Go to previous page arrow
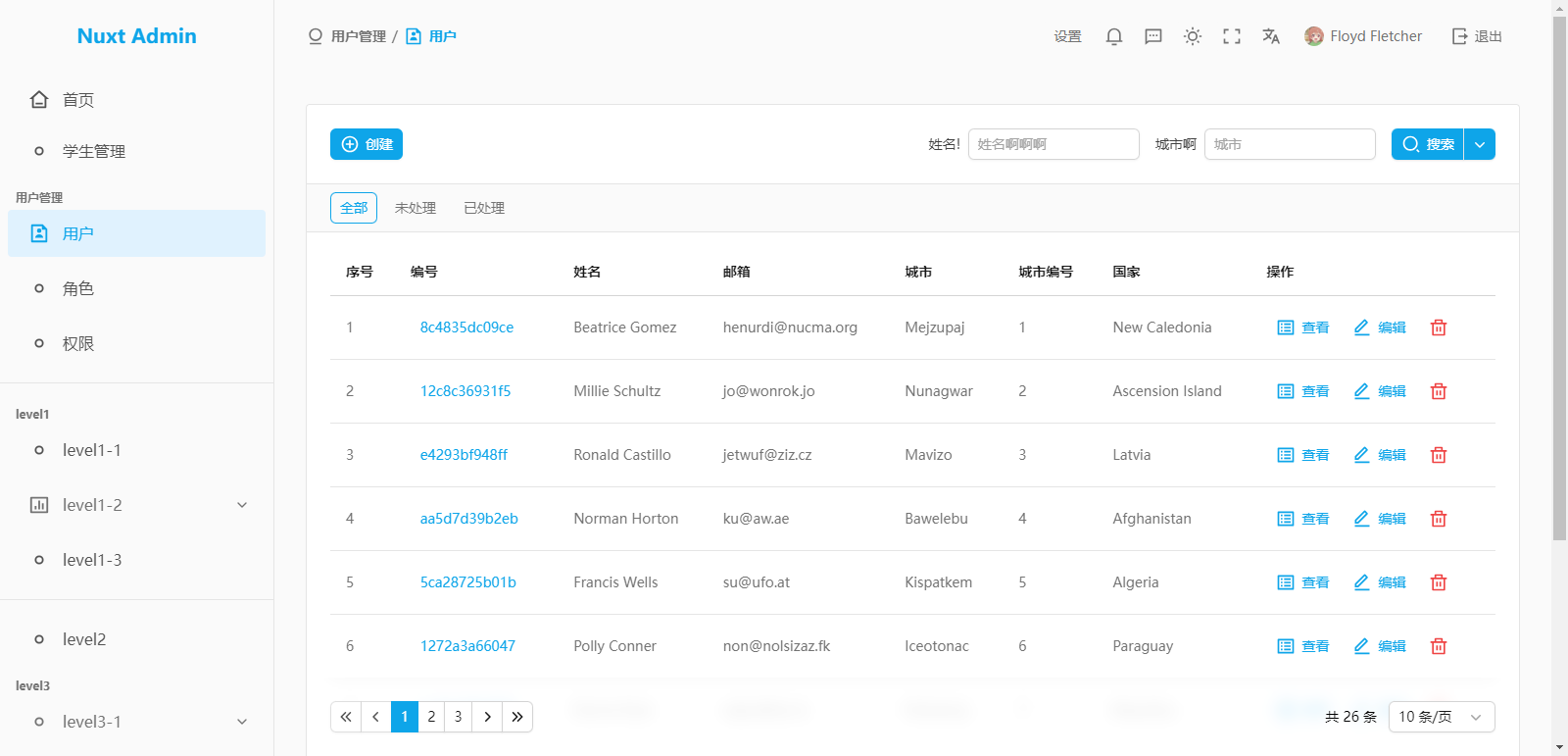1568x756 pixels. (375, 717)
